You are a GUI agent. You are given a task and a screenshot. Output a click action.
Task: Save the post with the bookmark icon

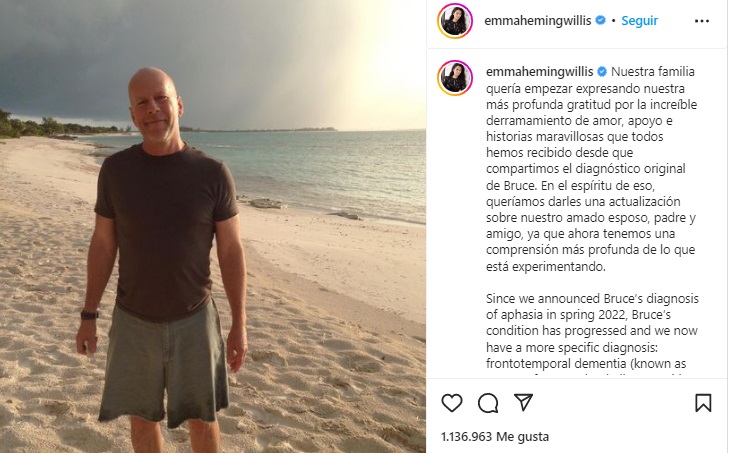point(703,403)
